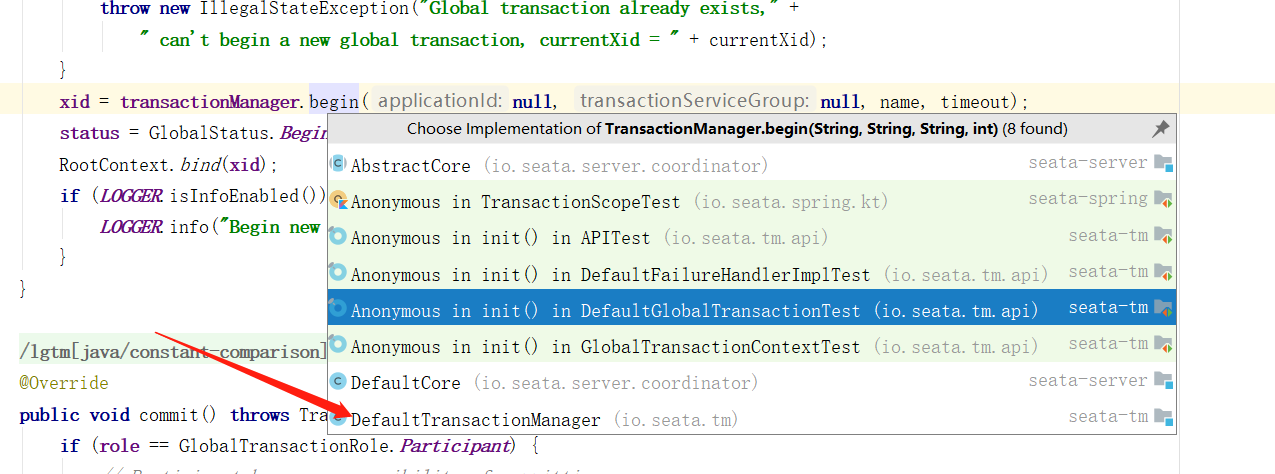
Task: Pick highlighted DefaultGlobalTransactionTest entry text
Action: (x=606, y=310)
